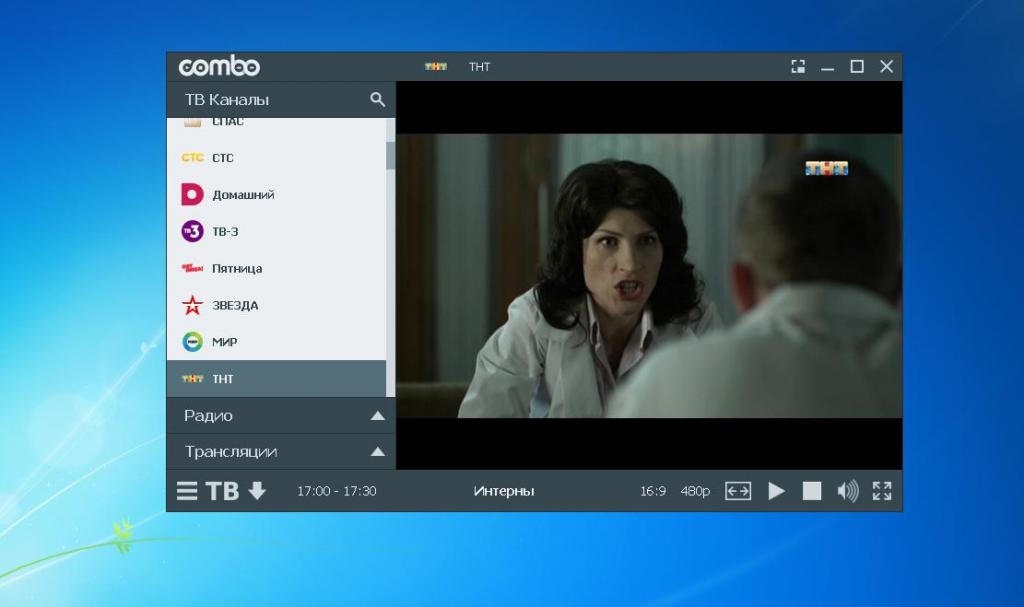
Task: Change the 16:9 aspect ratio
Action: pyautogui.click(x=652, y=491)
